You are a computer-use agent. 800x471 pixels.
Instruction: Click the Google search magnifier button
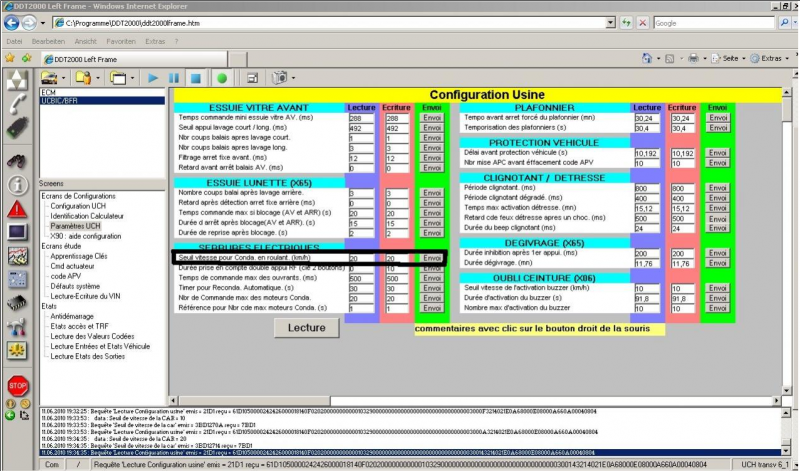(x=784, y=22)
